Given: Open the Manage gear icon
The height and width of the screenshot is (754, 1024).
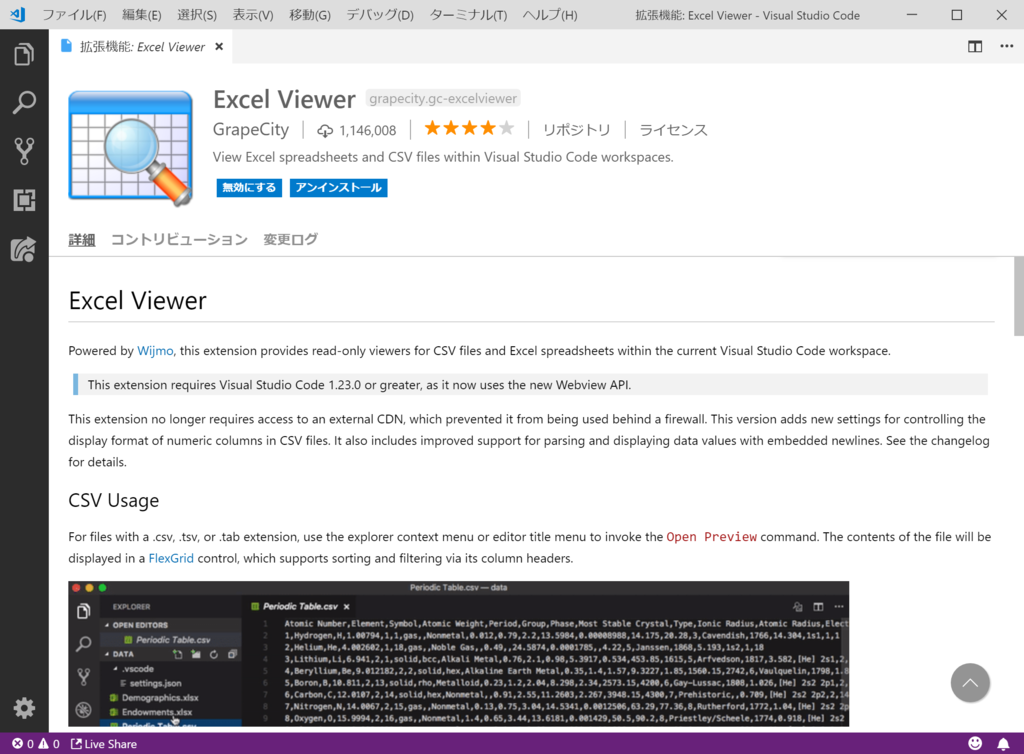Looking at the screenshot, I should tap(24, 708).
